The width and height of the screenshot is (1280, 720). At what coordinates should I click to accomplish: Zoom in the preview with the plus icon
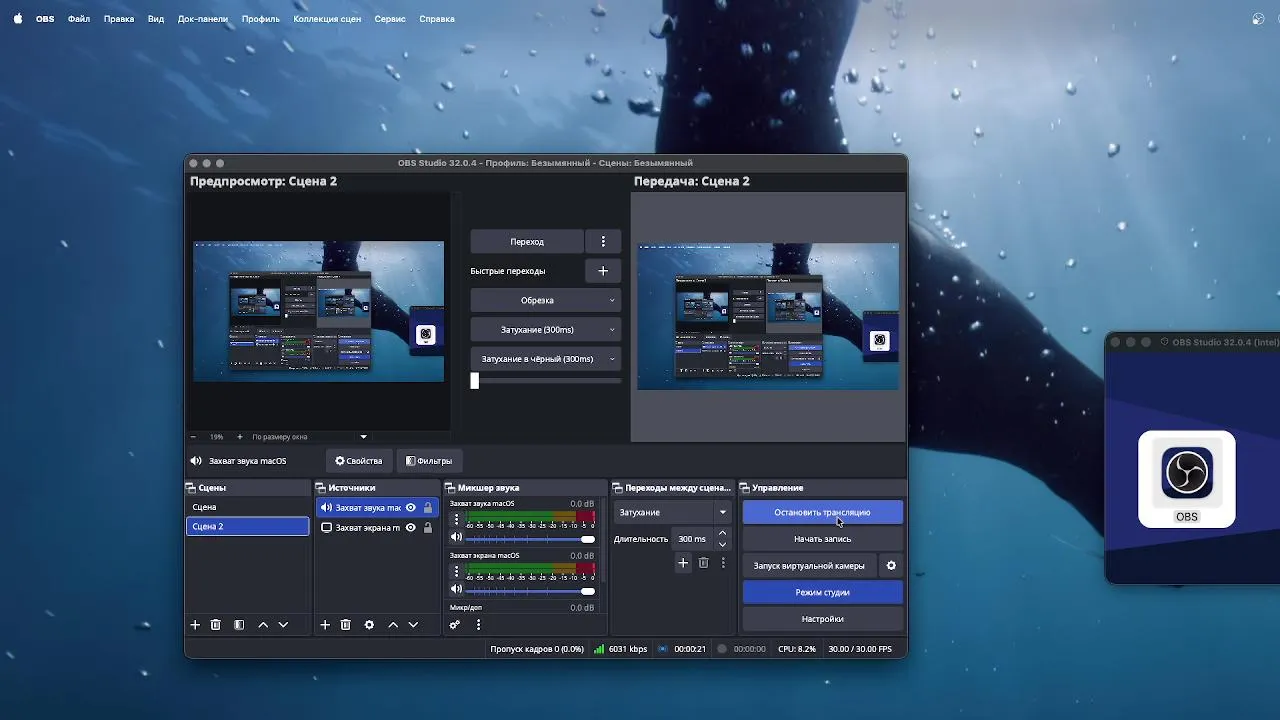[x=239, y=437]
